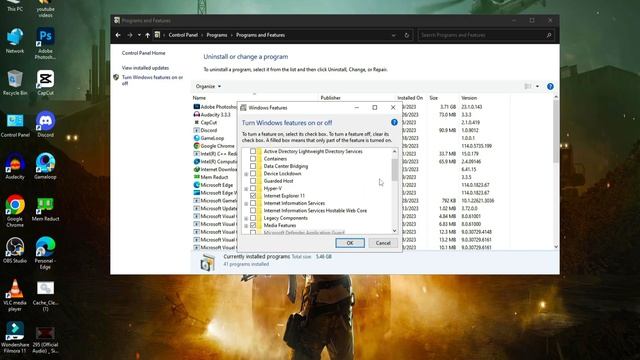Click the Control Panel breadcrumb
640x360 pixels.
(x=183, y=35)
